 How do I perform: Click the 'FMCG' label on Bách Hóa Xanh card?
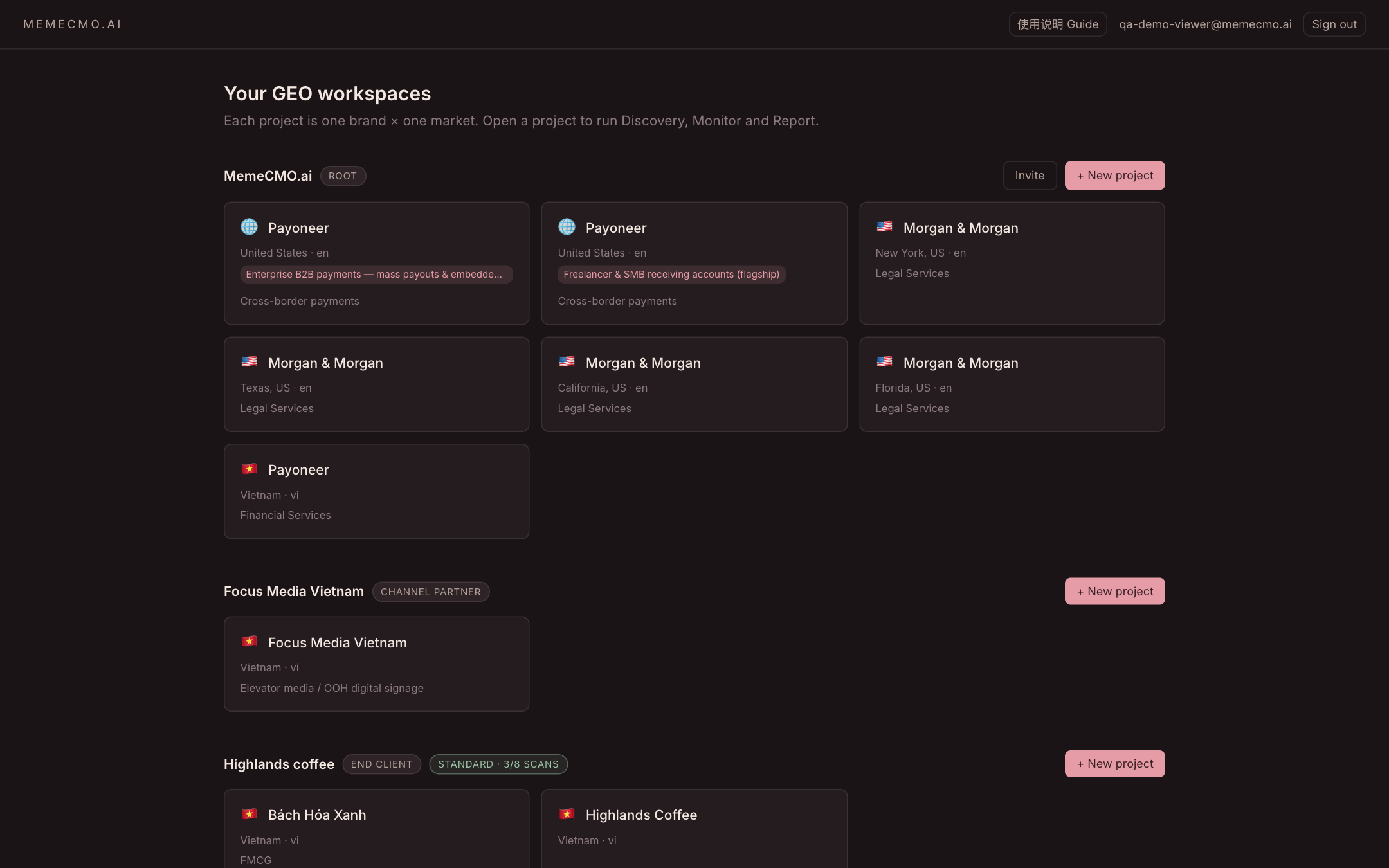(256, 861)
